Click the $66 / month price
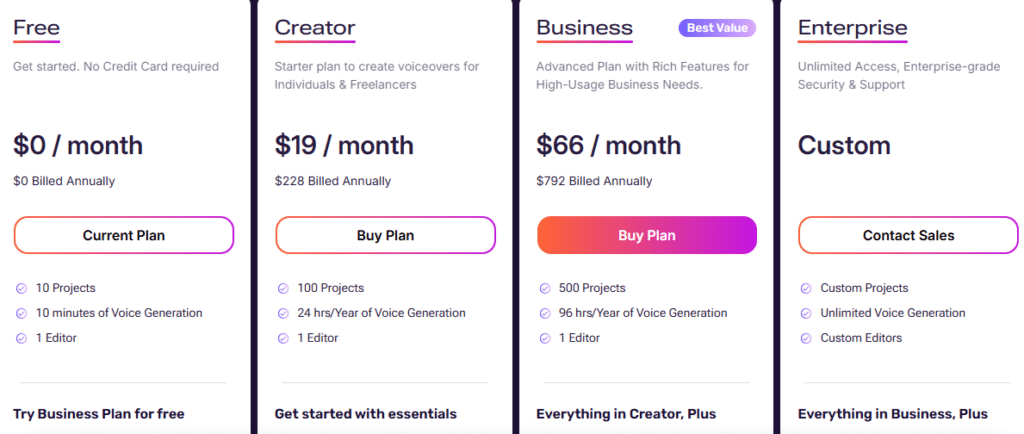The image size is (1024, 434). [608, 146]
